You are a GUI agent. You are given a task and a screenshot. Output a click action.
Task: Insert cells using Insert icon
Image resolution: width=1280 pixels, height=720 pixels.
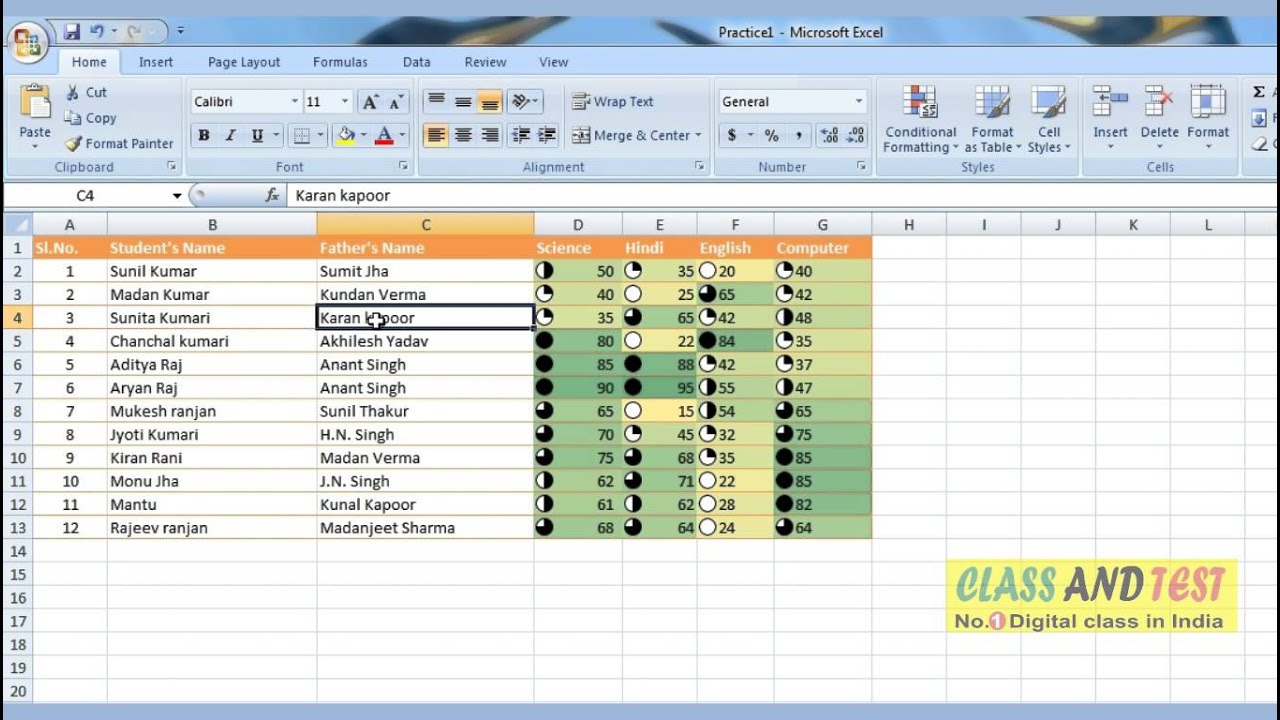pyautogui.click(x=1110, y=101)
